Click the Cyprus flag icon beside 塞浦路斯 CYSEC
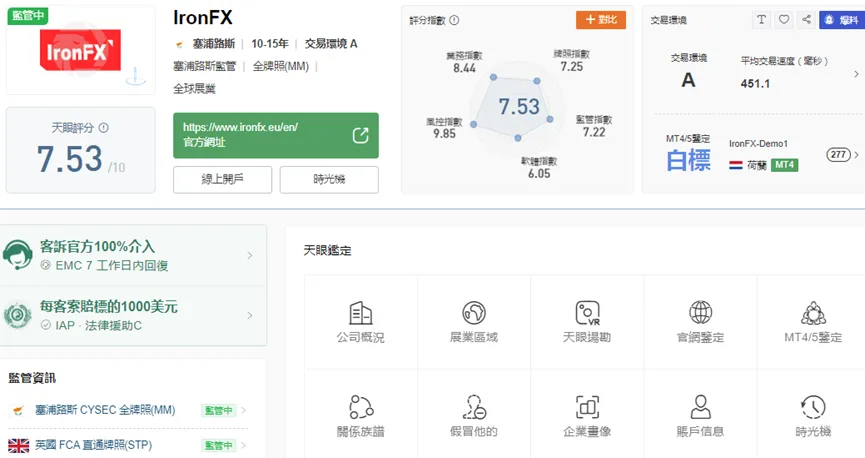This screenshot has height=458, width=865. point(18,410)
